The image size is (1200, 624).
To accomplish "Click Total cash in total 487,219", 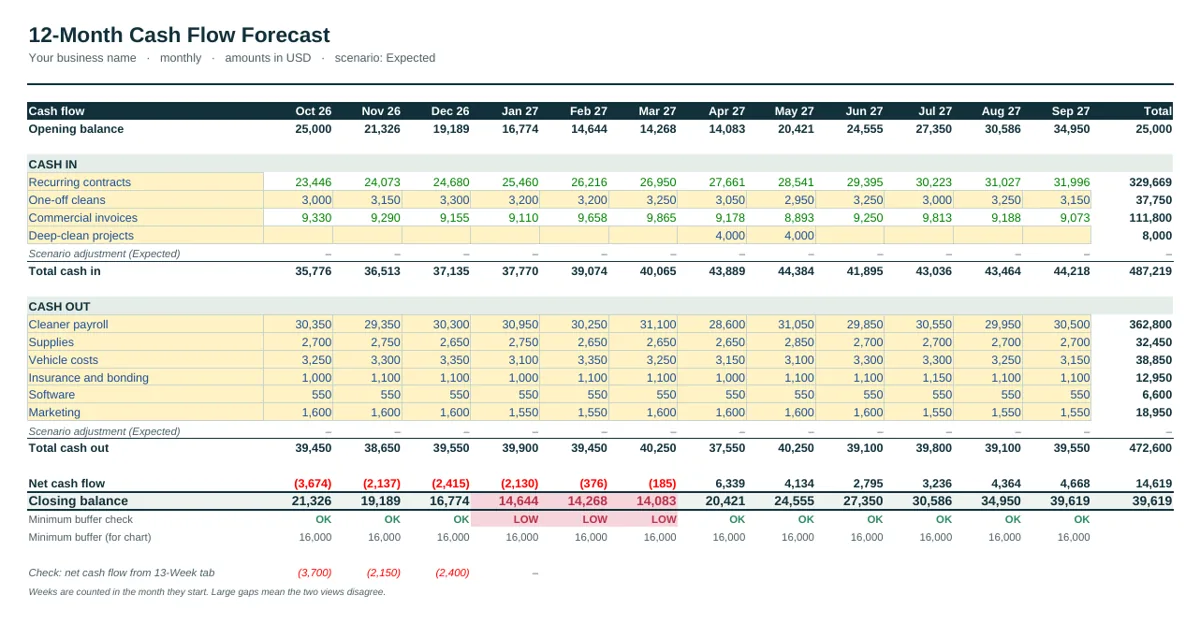I will 1150,271.
